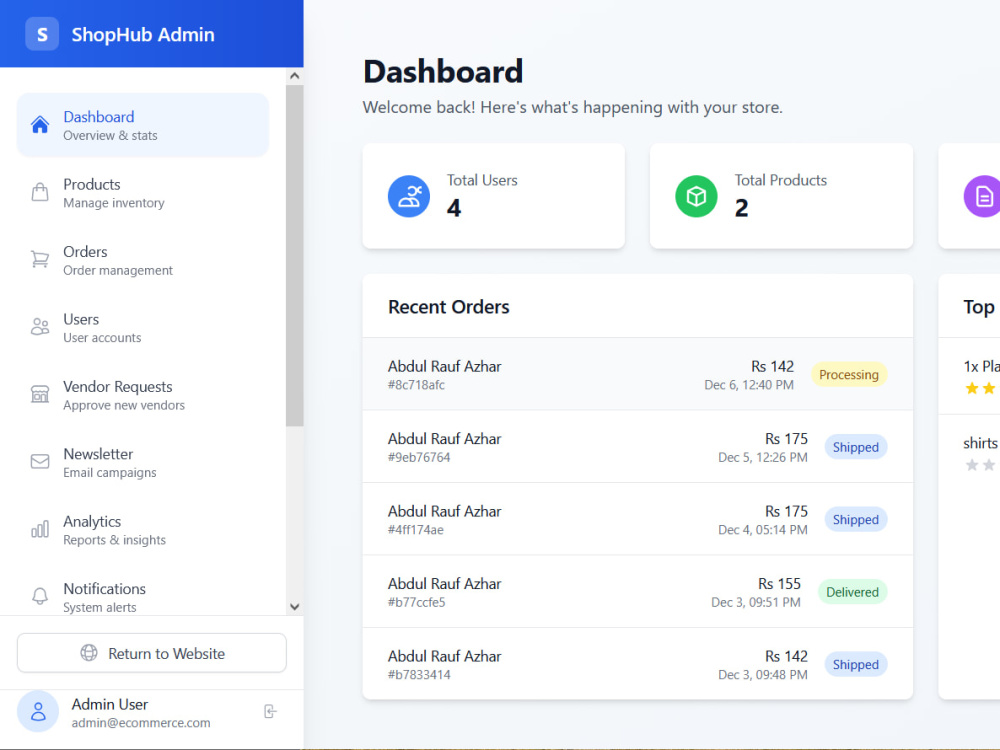The height and width of the screenshot is (750, 1000).
Task: Click amount Rs 155
Action: (x=779, y=584)
